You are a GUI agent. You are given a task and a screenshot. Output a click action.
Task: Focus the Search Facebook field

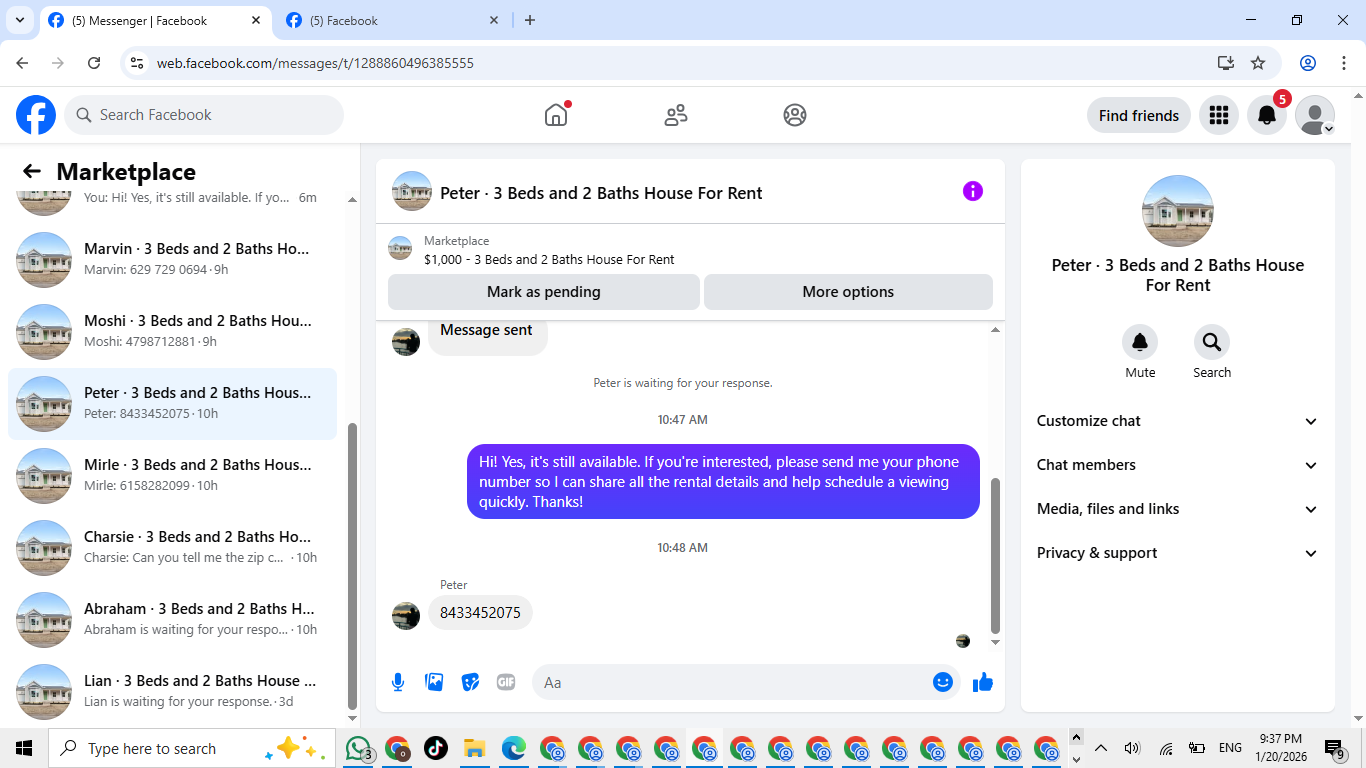coord(204,115)
